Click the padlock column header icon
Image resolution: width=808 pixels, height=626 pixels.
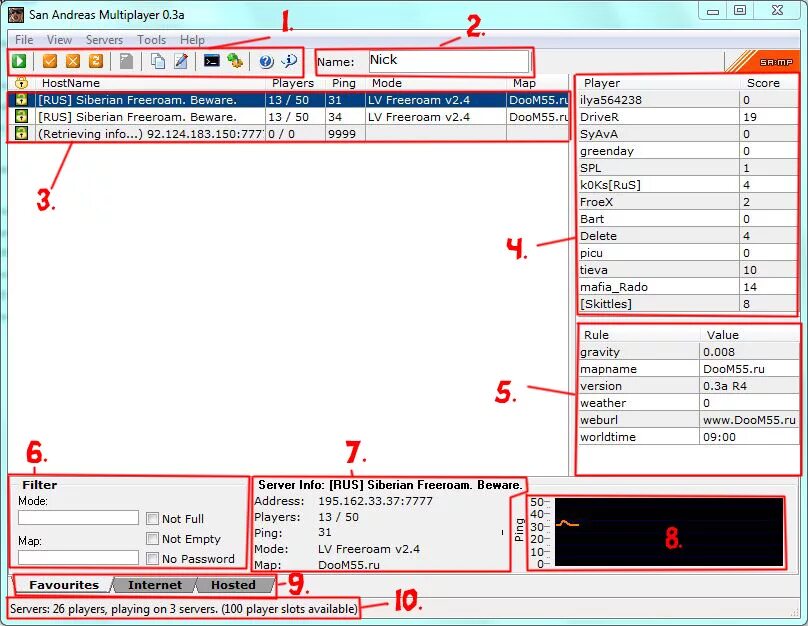click(x=21, y=82)
